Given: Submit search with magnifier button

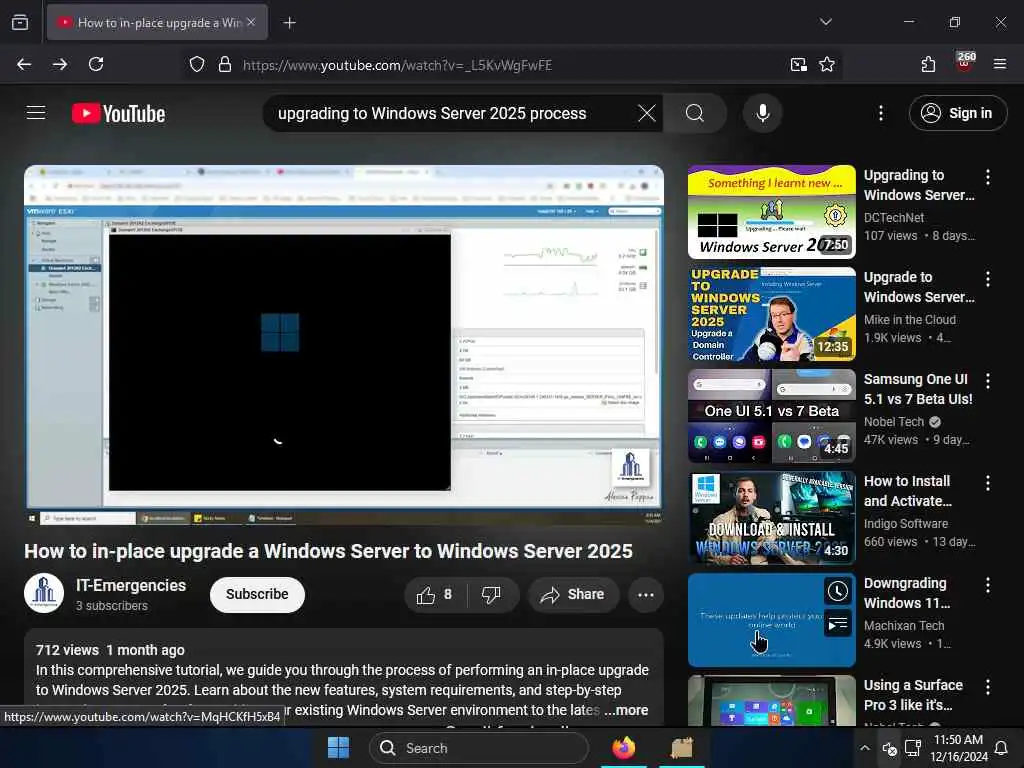Looking at the screenshot, I should point(695,113).
